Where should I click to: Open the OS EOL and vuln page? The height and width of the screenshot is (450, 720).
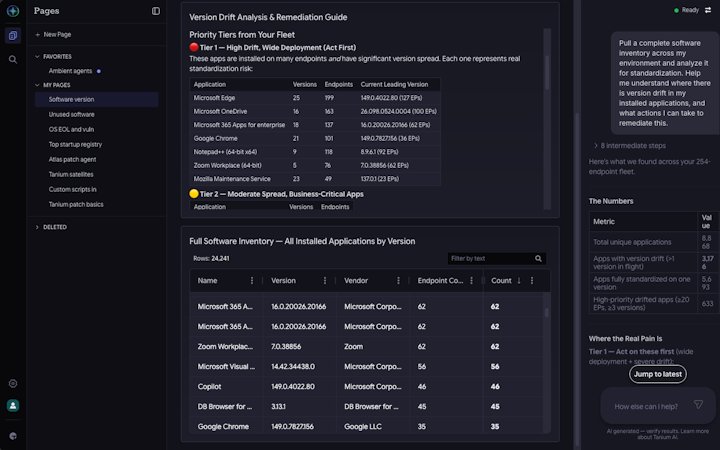[71, 129]
